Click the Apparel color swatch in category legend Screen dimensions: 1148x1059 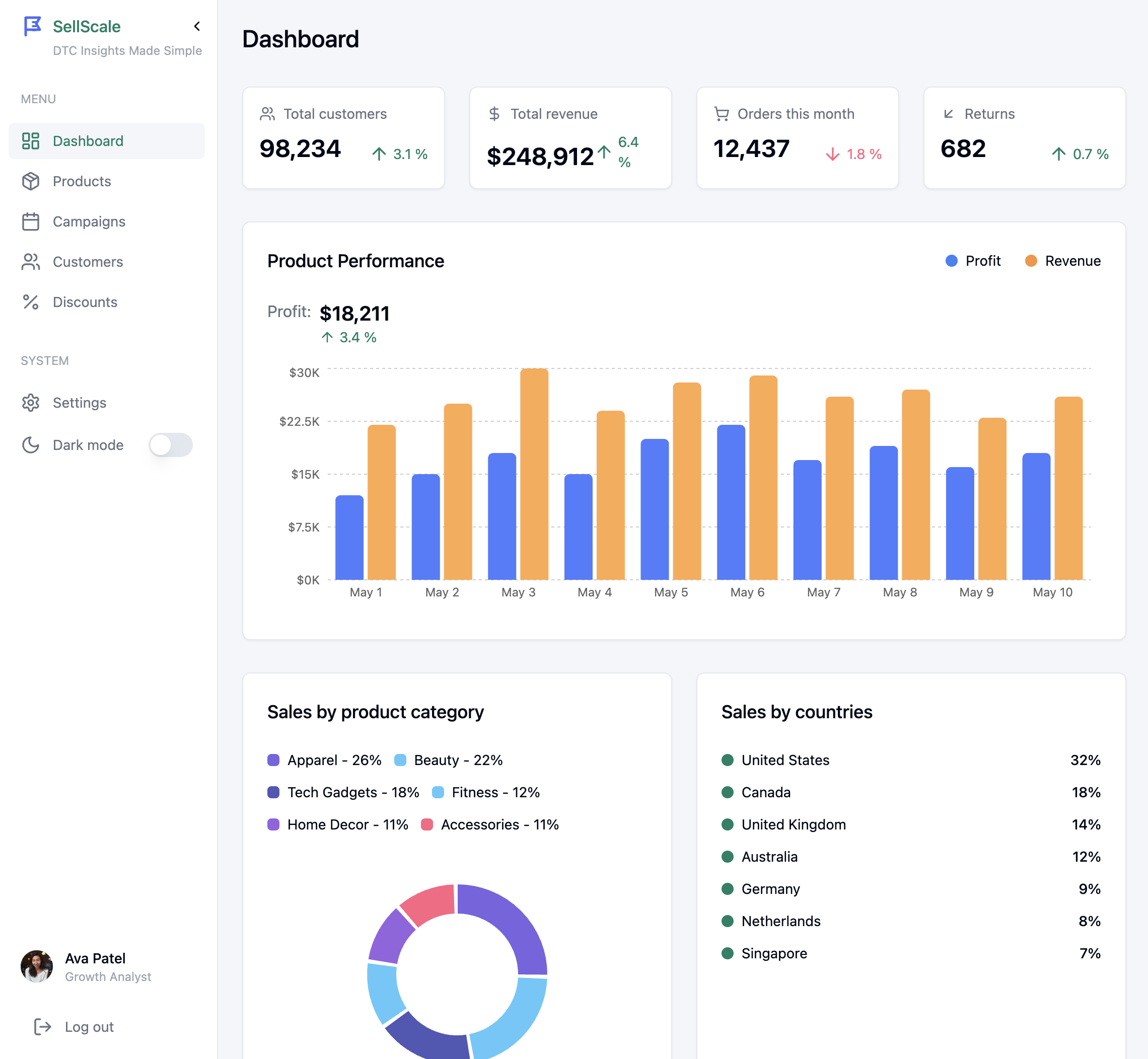[274, 760]
